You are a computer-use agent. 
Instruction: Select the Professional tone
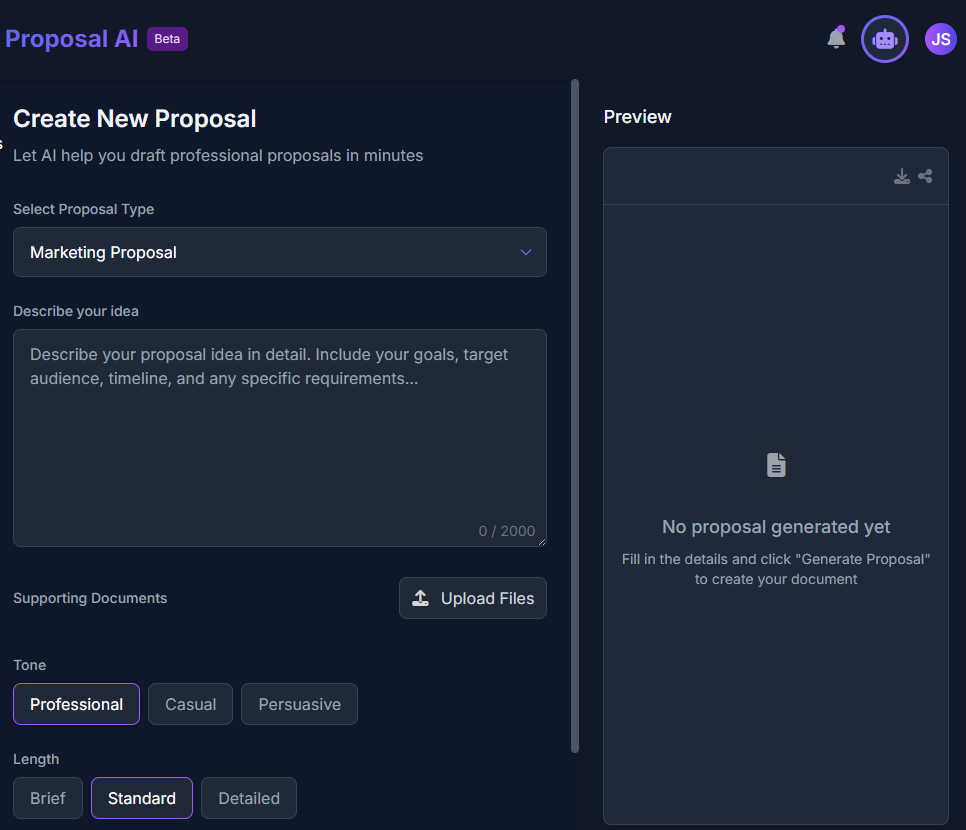(x=76, y=704)
